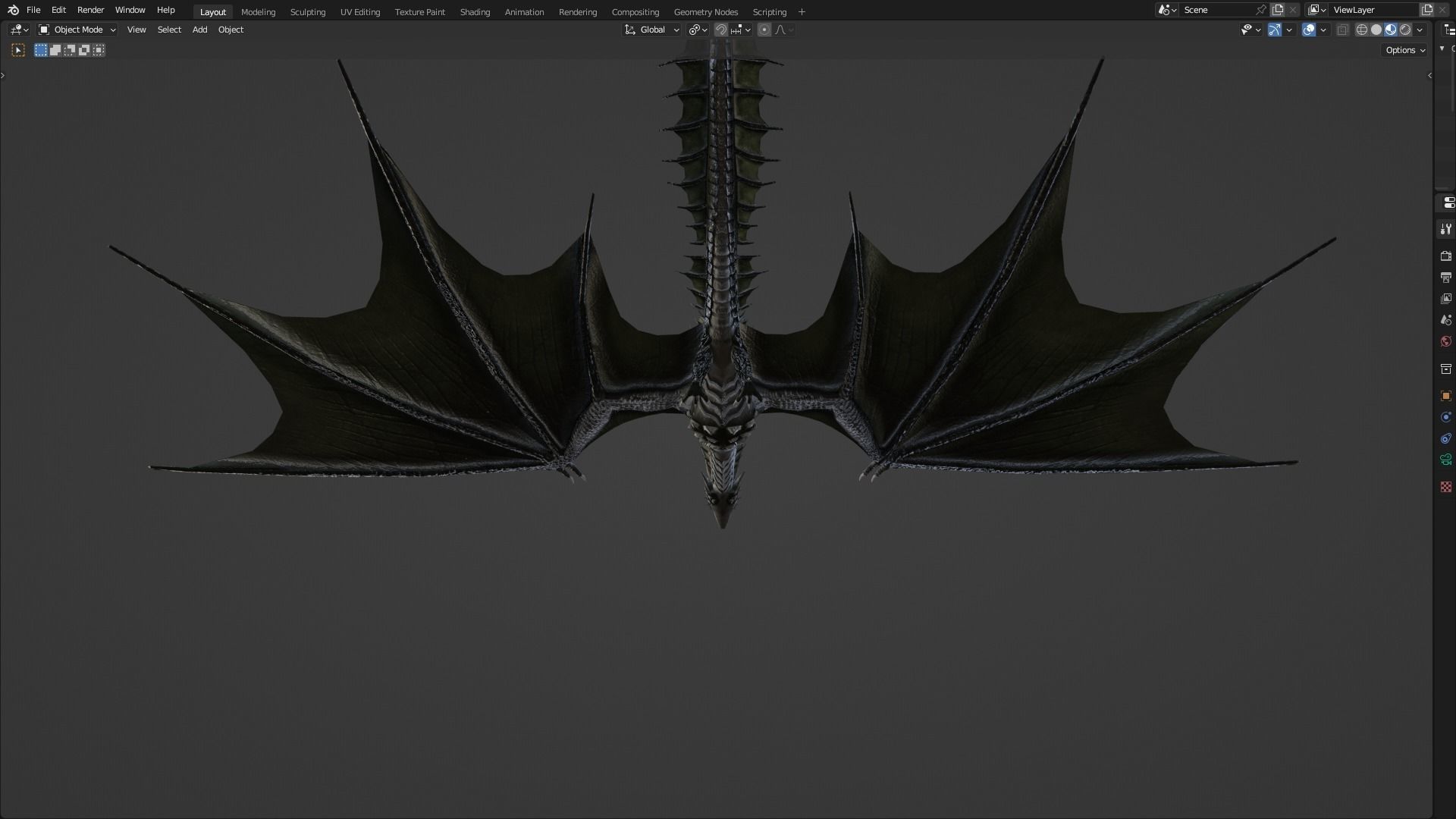Open World properties tab

pyautogui.click(x=1445, y=341)
